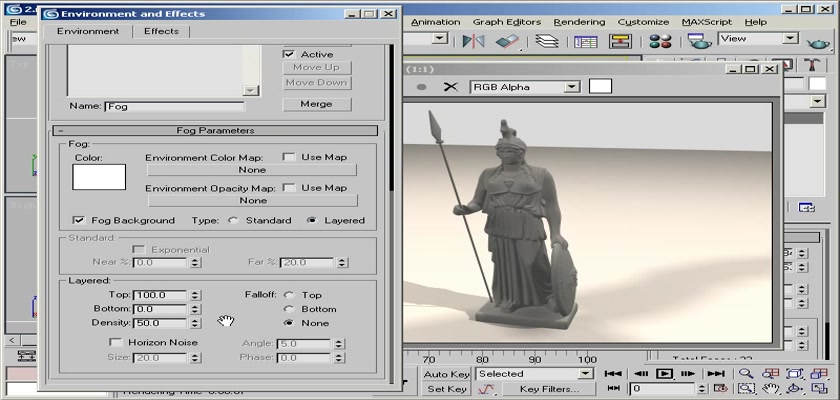This screenshot has width=840, height=400.
Task: Toggle the Fog Background checkbox
Action: click(x=79, y=220)
